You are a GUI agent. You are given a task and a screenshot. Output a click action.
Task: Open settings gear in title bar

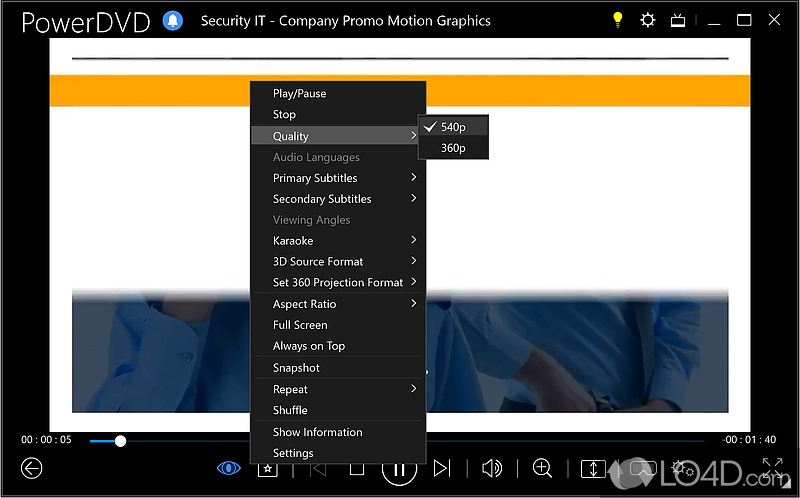pyautogui.click(x=647, y=20)
